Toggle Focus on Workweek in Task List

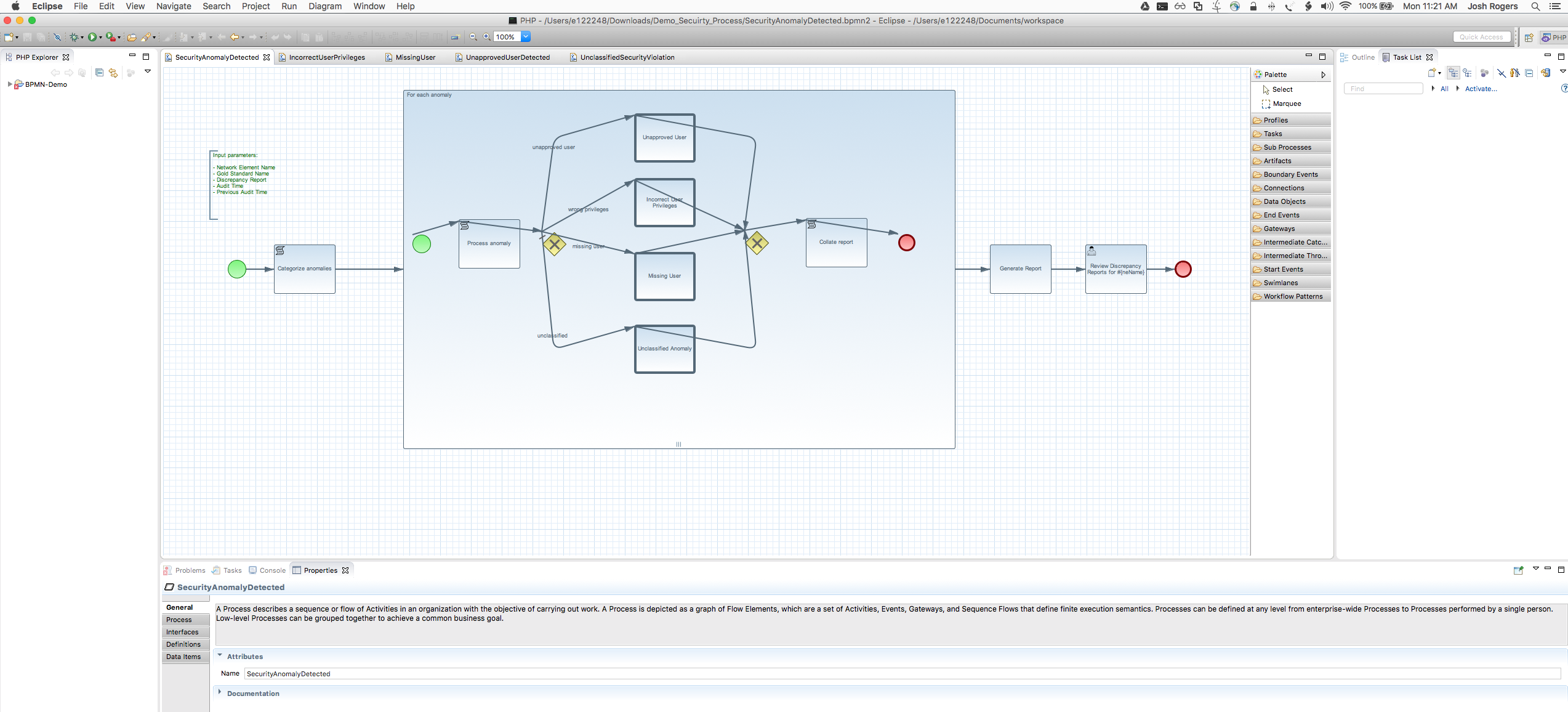click(x=1484, y=73)
